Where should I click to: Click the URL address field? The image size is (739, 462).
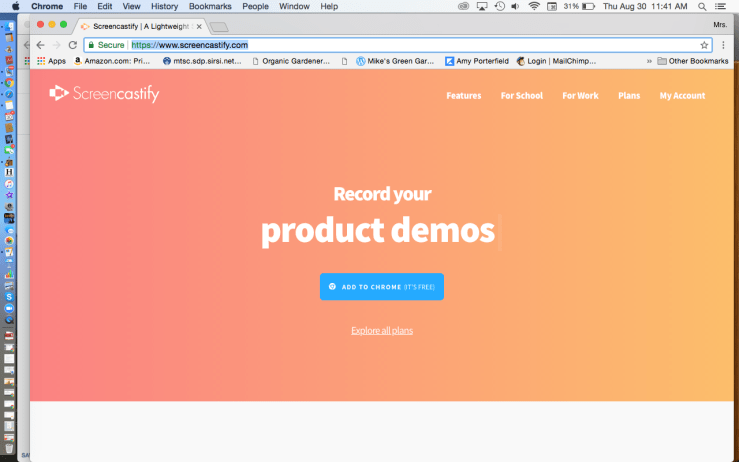[400, 45]
